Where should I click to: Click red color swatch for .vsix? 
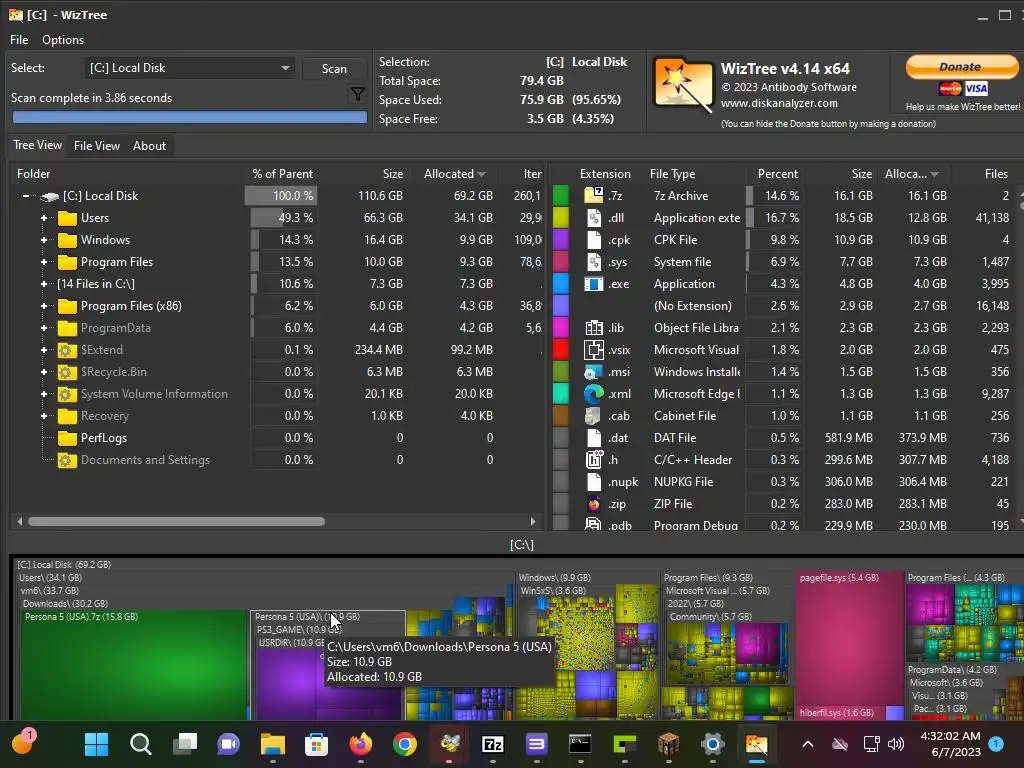pyautogui.click(x=560, y=349)
